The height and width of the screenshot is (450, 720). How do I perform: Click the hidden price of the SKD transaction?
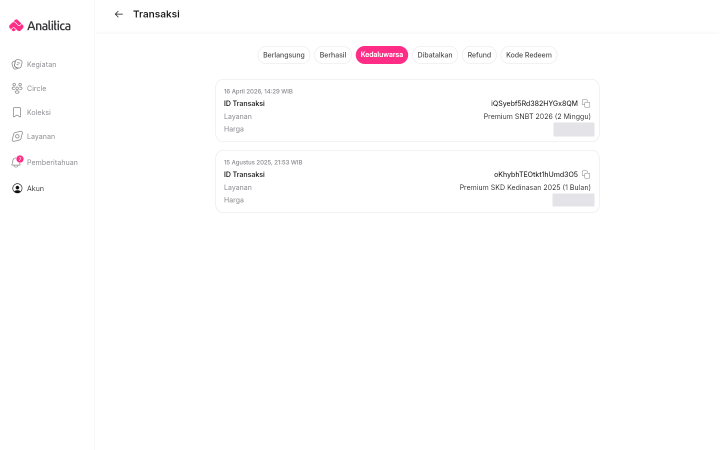pyautogui.click(x=573, y=200)
